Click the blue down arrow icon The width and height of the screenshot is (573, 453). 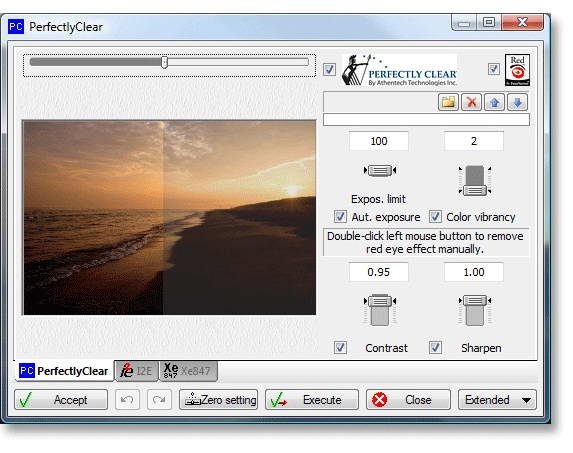tap(517, 102)
